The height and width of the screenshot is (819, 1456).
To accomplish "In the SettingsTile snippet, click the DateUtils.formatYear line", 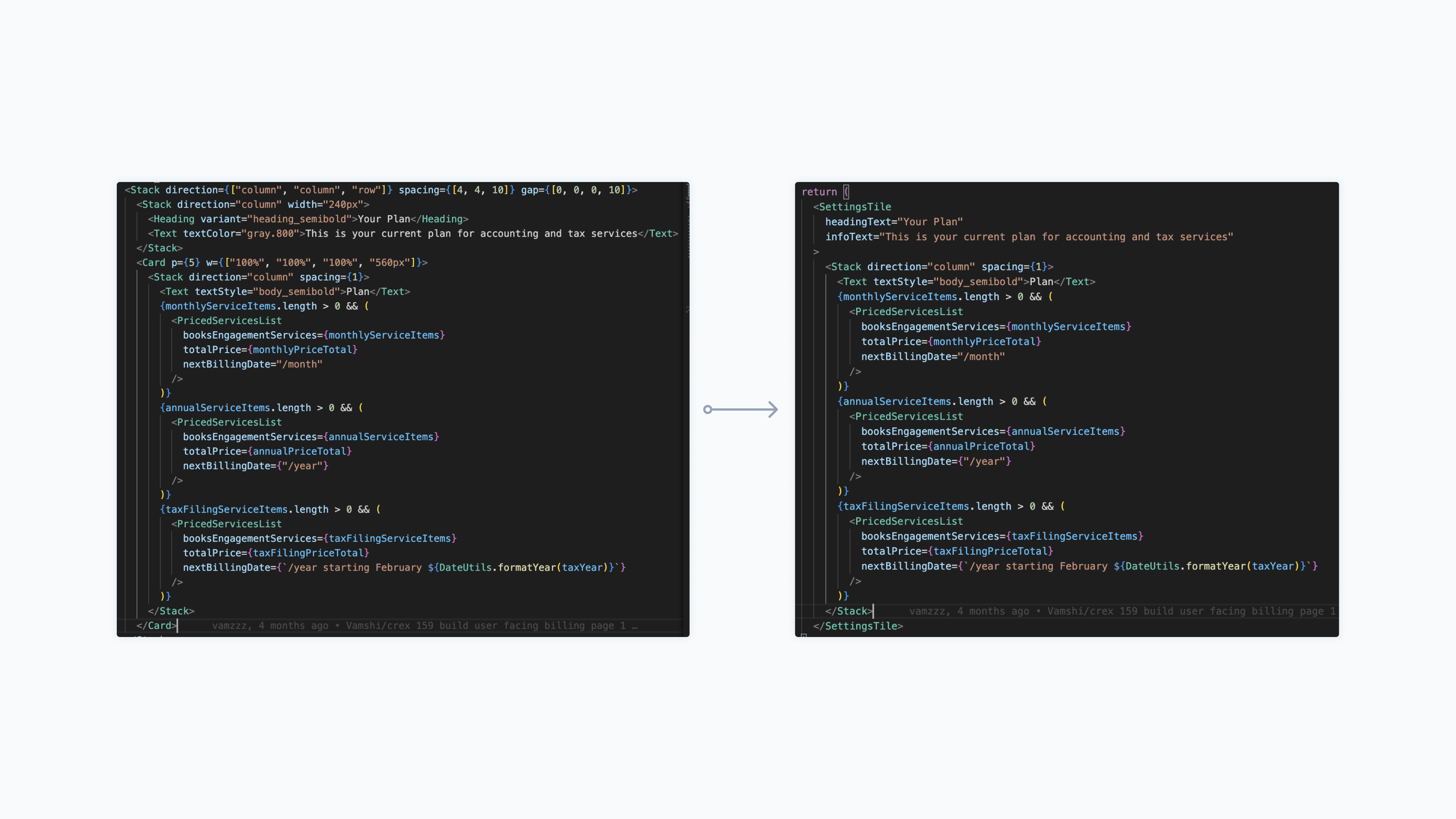I will point(1090,566).
